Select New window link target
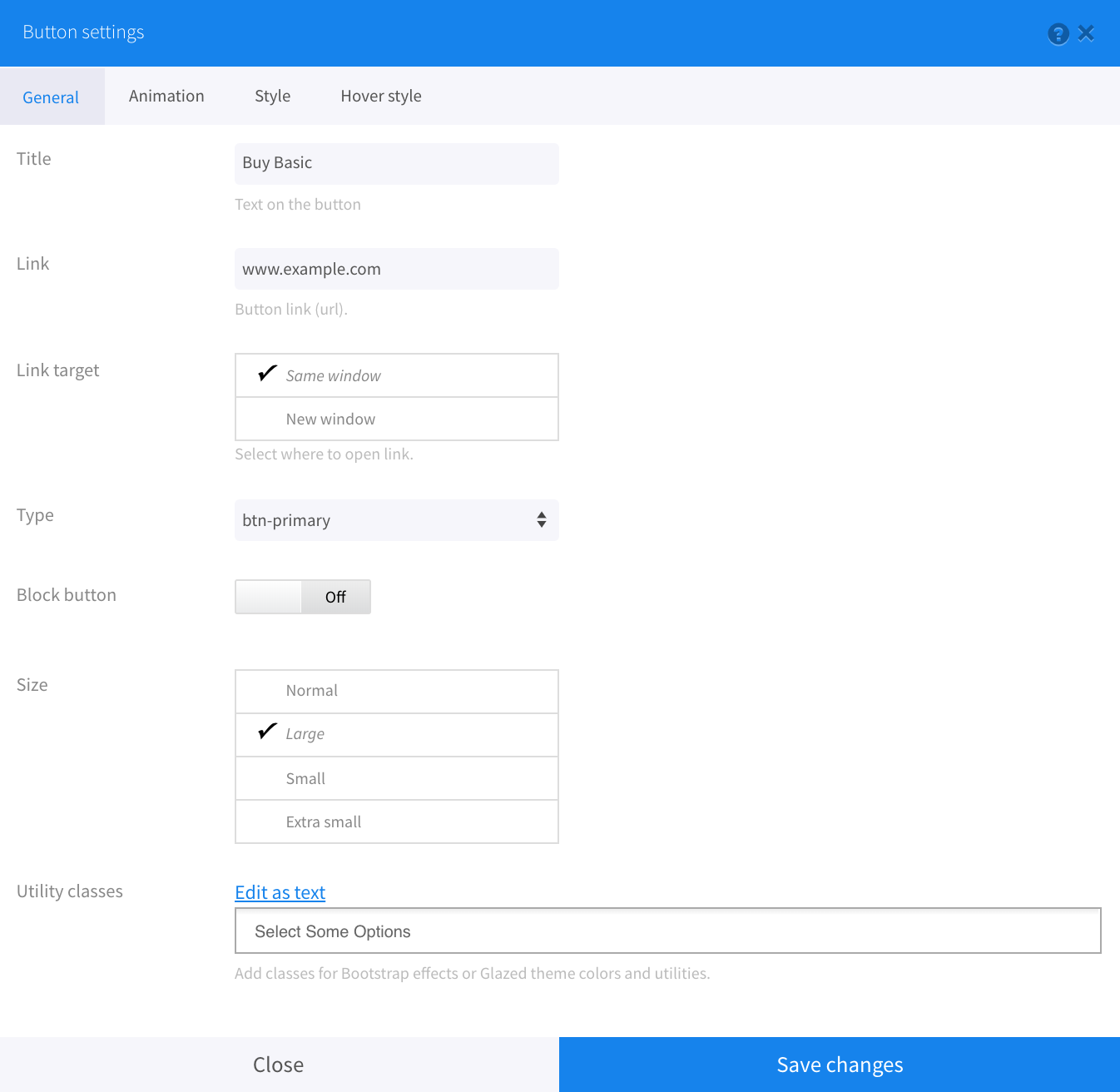Image resolution: width=1120 pixels, height=1092 pixels. pos(396,419)
